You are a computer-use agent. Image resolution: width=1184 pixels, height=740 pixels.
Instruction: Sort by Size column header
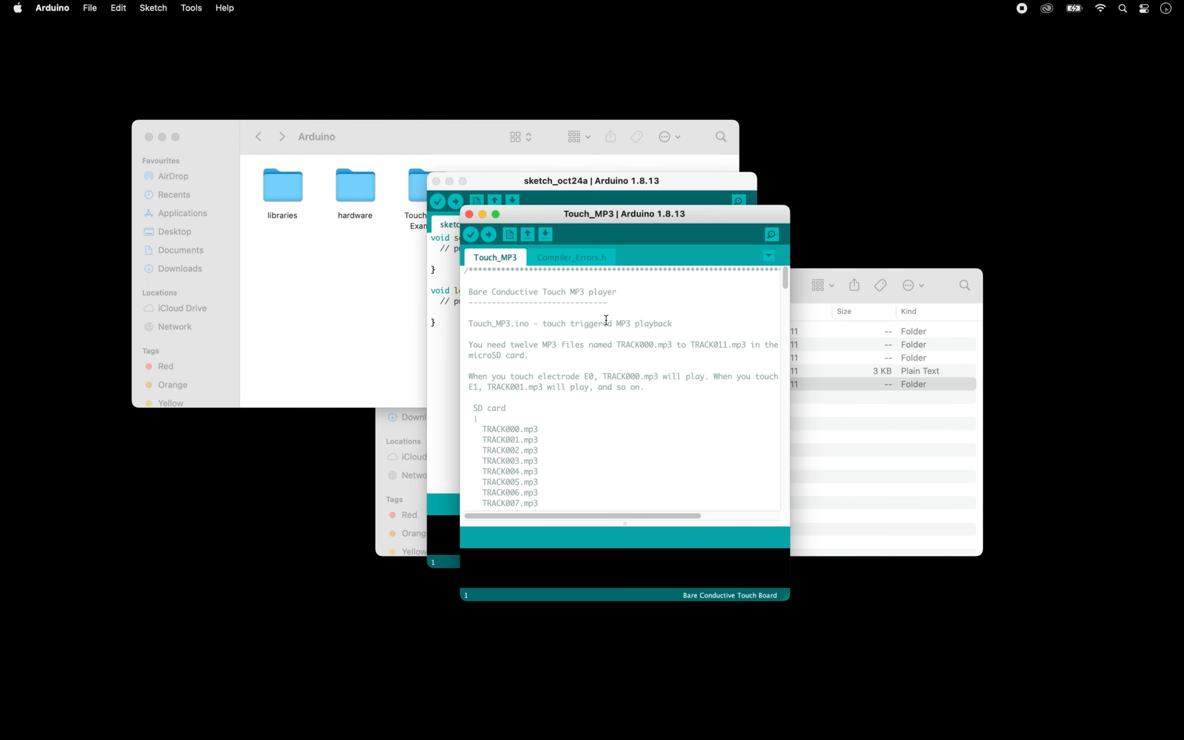(844, 311)
